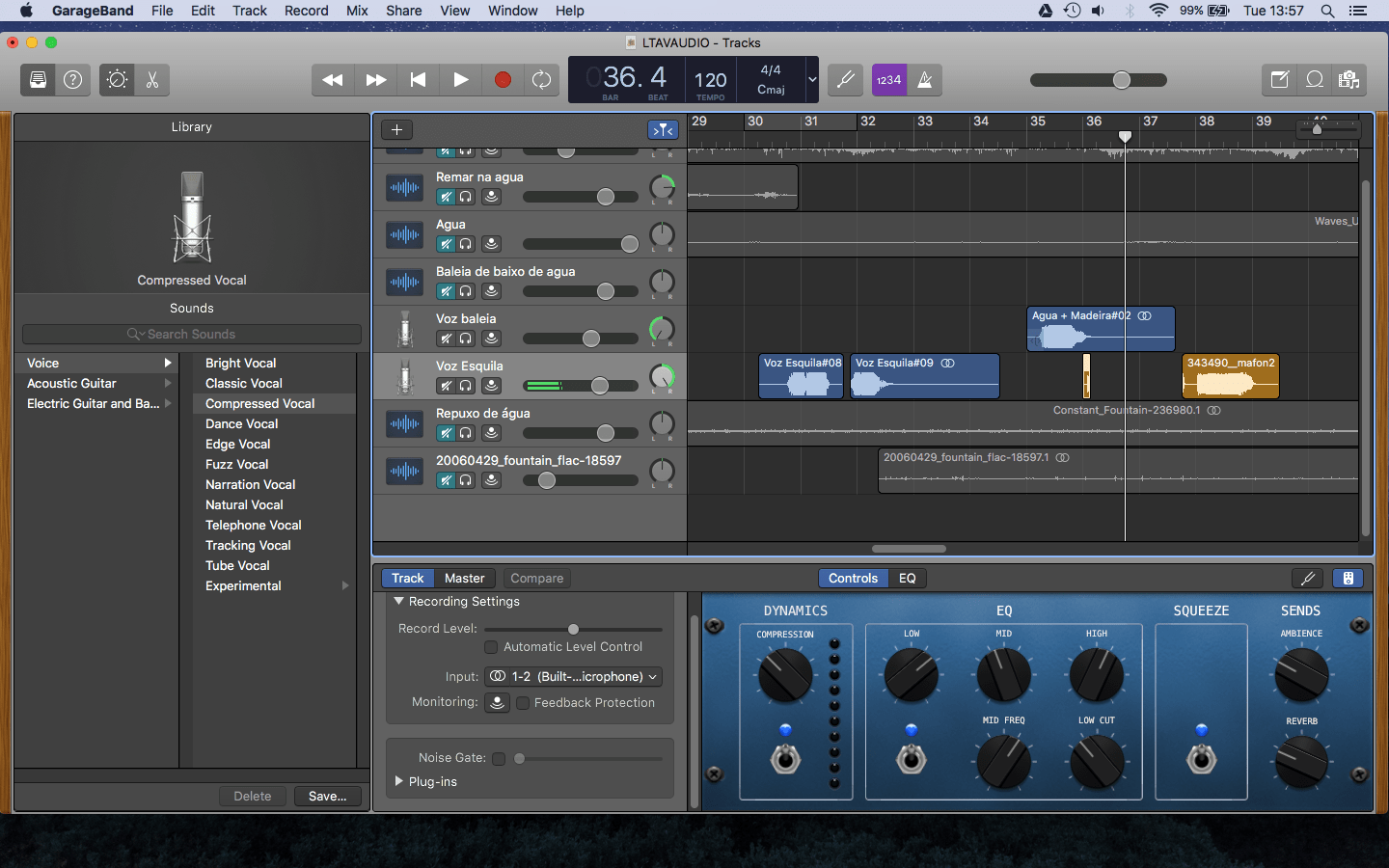Switch to the Master tab
This screenshot has width=1389, height=868.
coord(464,579)
